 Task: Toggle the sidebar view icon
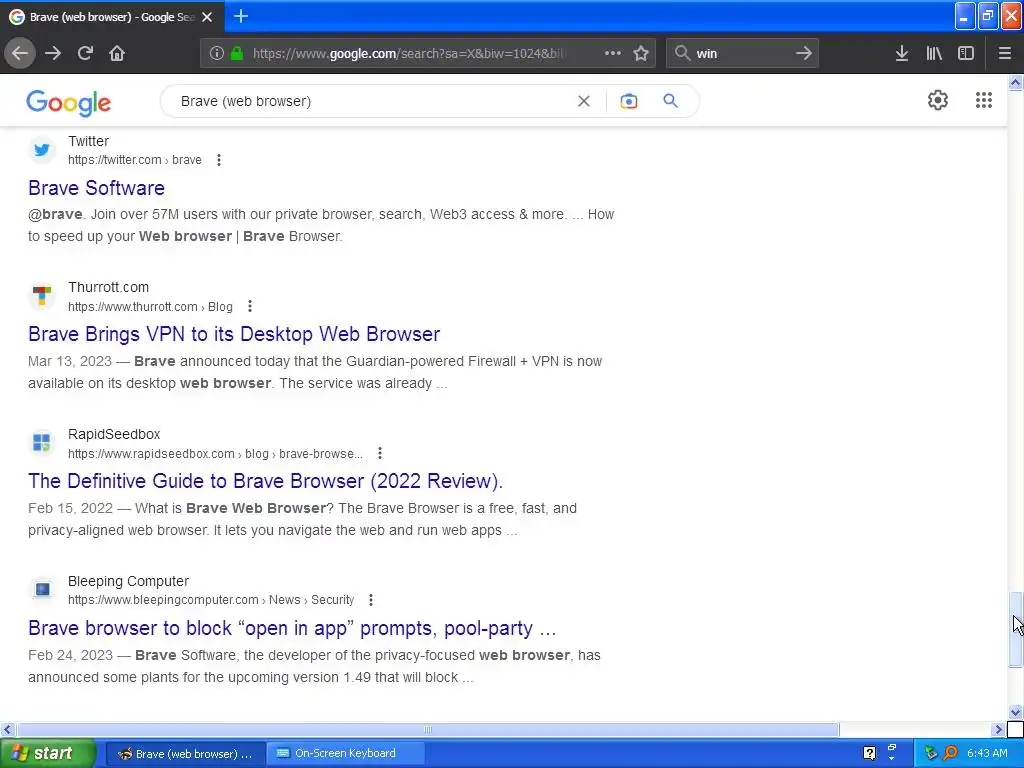click(x=966, y=53)
